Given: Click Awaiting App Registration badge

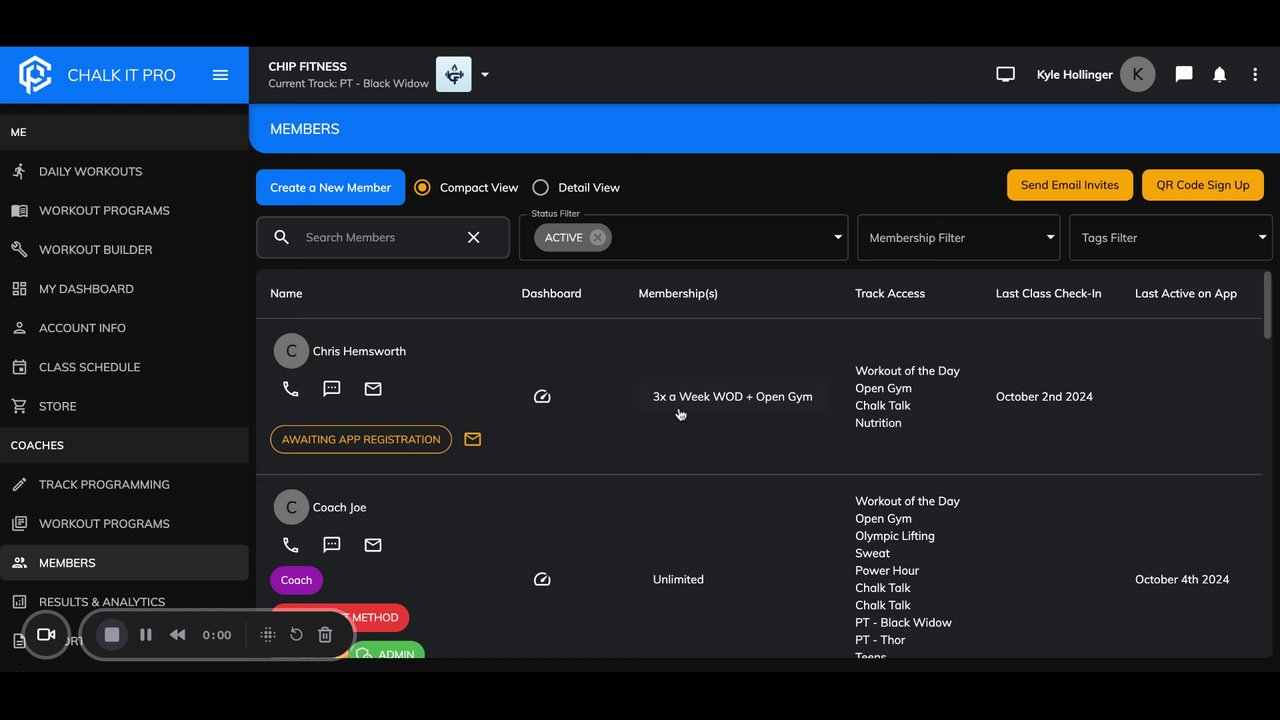Looking at the screenshot, I should coord(361,439).
